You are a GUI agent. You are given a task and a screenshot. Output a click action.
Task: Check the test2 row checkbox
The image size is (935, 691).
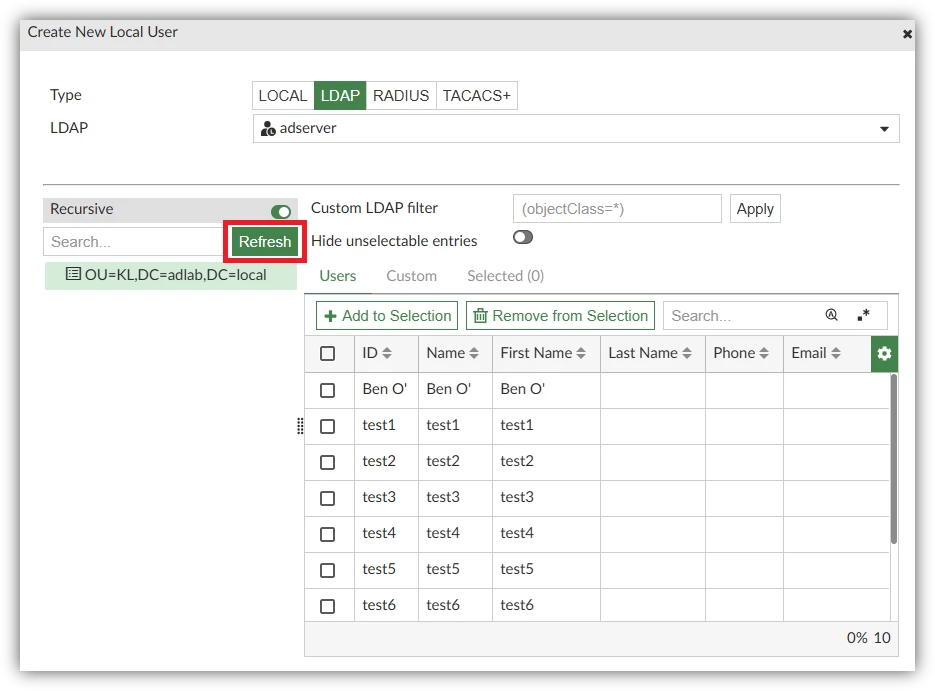pyautogui.click(x=327, y=462)
